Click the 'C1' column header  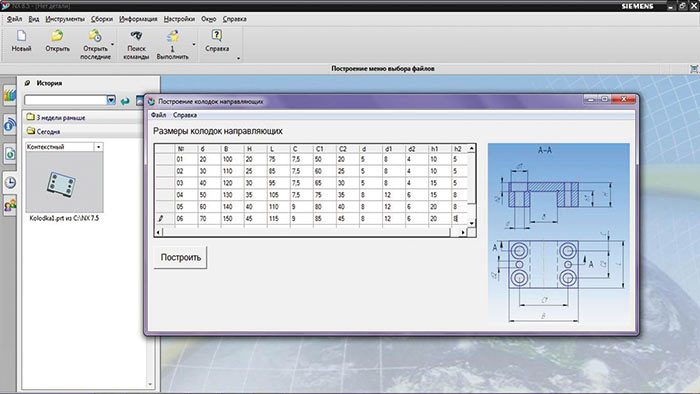(325, 149)
